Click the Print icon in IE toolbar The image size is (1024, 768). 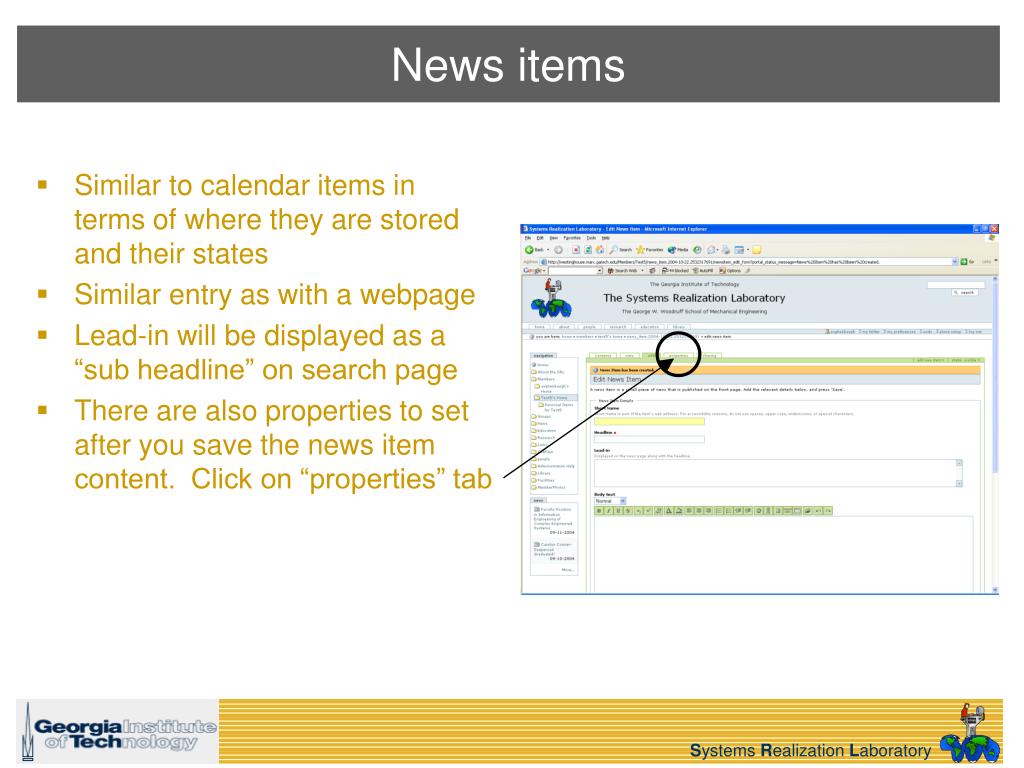pyautogui.click(x=726, y=250)
